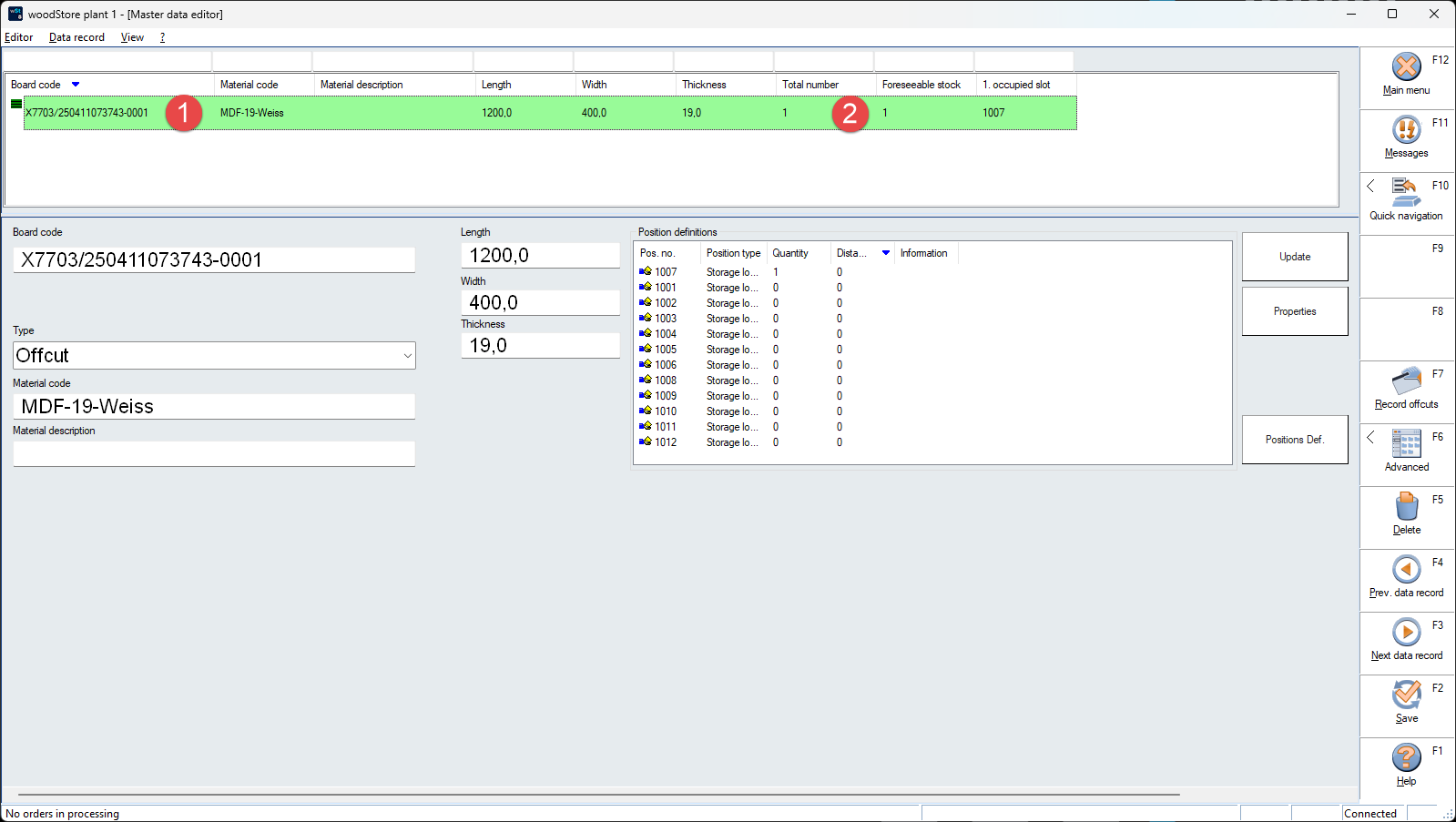Click the storage icon for position 1004
Image resolution: width=1456 pixels, height=822 pixels.
(646, 333)
